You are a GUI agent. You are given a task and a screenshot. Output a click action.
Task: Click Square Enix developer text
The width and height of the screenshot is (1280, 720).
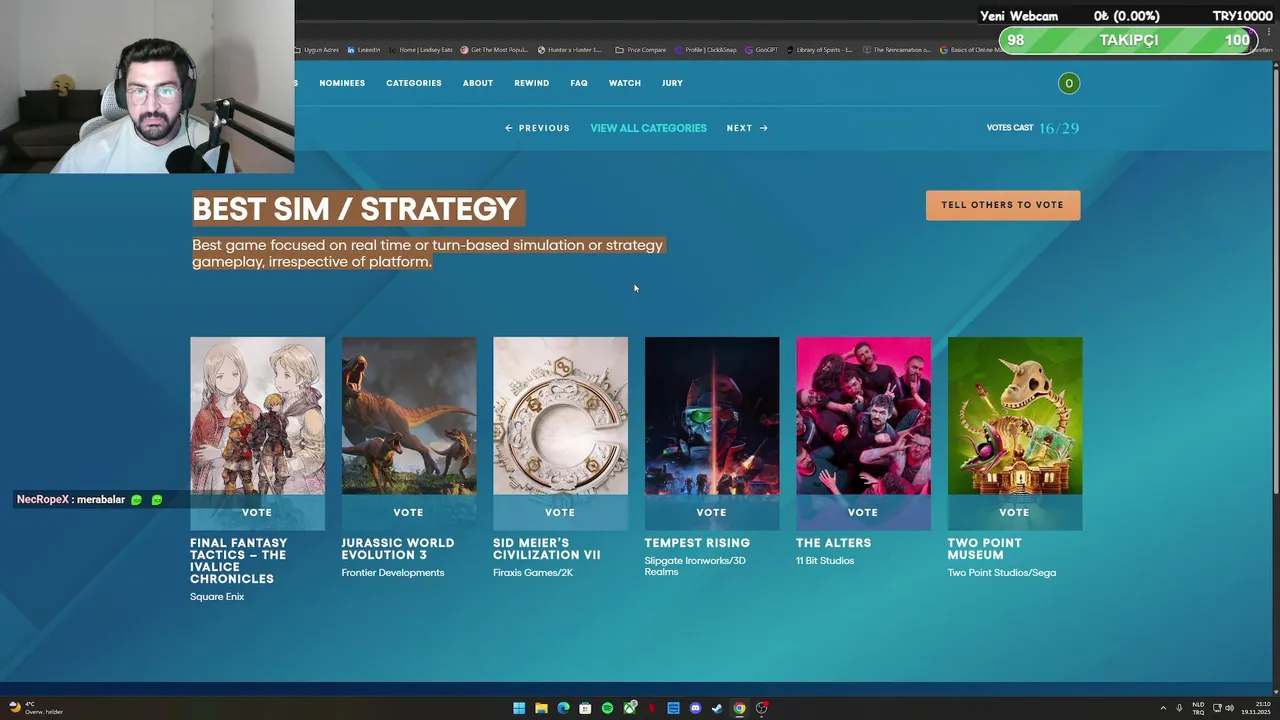[217, 597]
